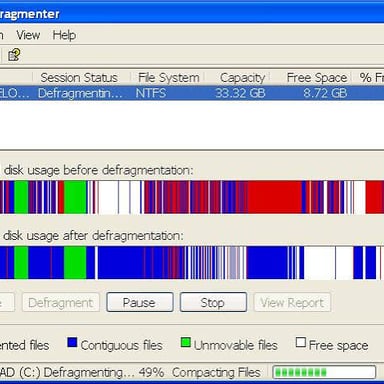This screenshot has width=384, height=384.
Task: Click the blue Contiguous files legend swatch
Action: coord(72,342)
